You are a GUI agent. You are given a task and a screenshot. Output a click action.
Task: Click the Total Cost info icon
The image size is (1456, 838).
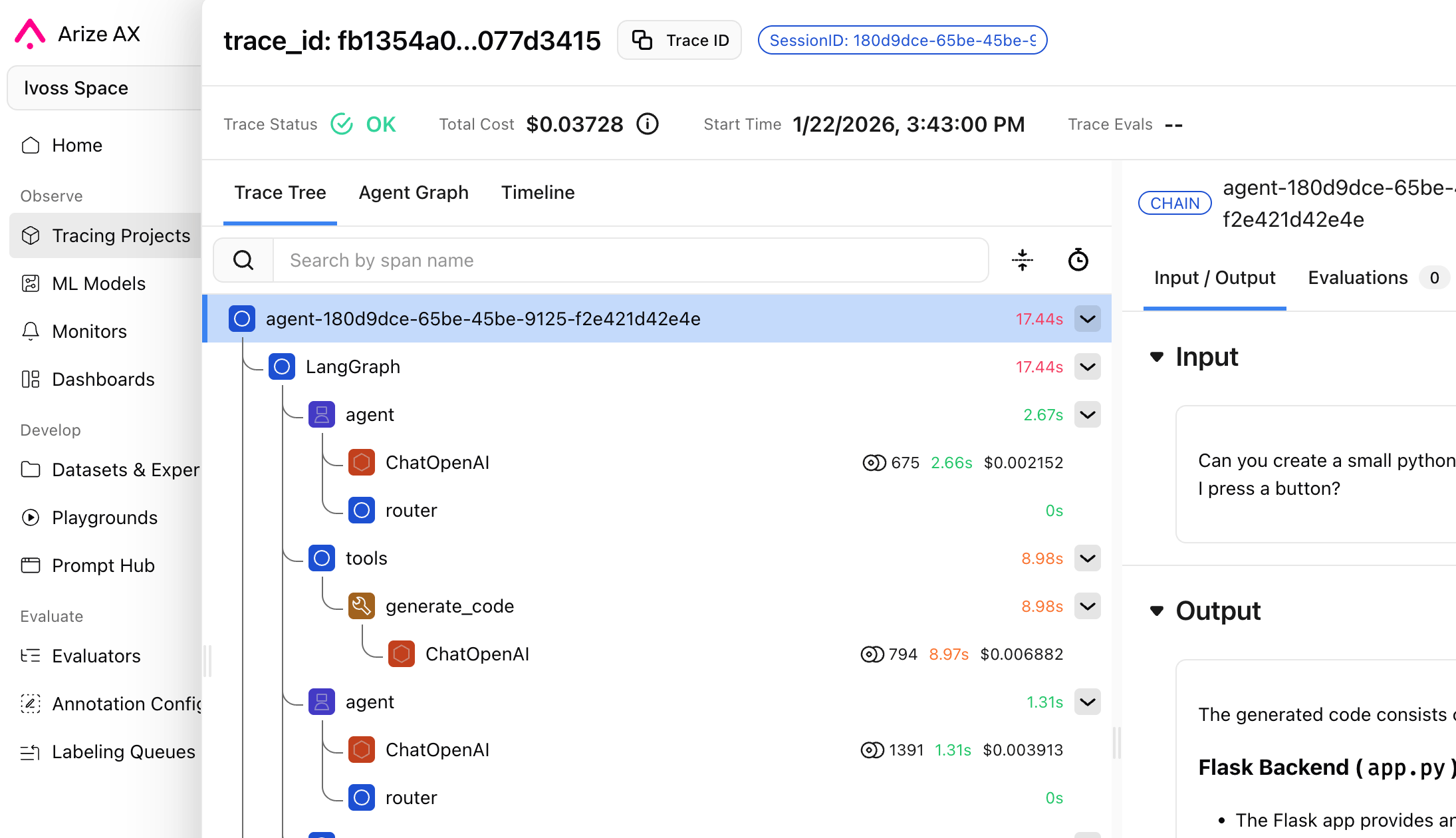(647, 124)
